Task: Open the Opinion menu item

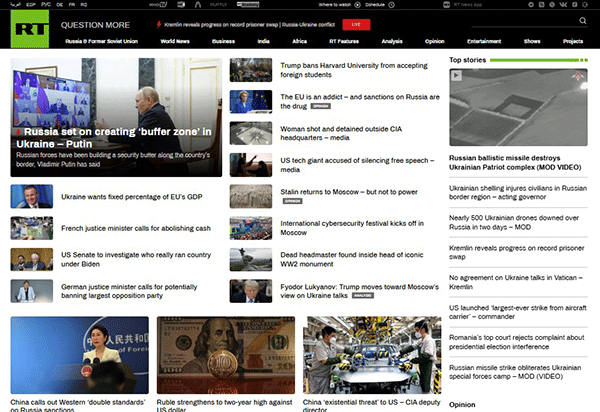Action: click(x=435, y=41)
